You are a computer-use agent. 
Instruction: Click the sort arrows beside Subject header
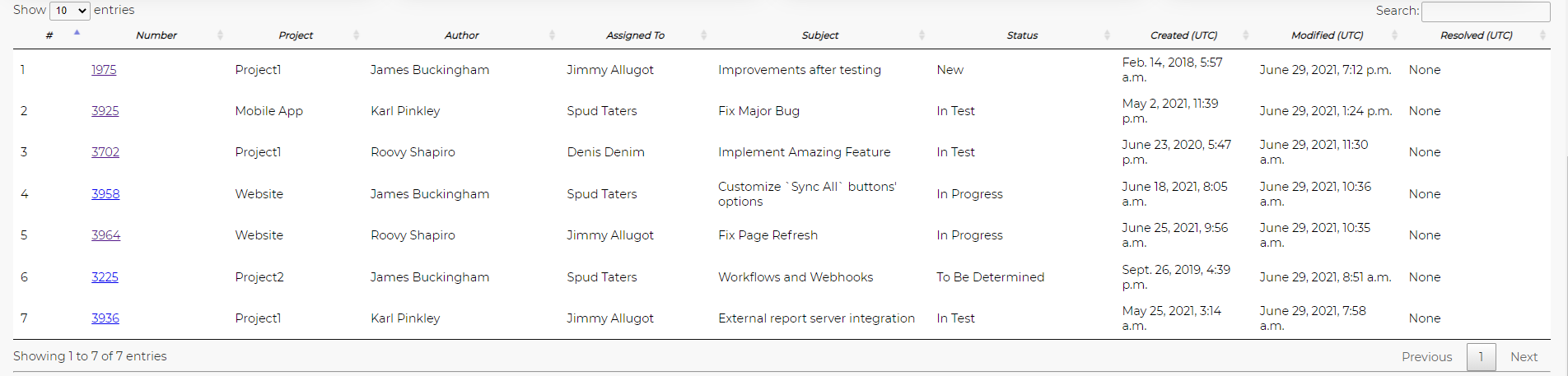[x=922, y=35]
